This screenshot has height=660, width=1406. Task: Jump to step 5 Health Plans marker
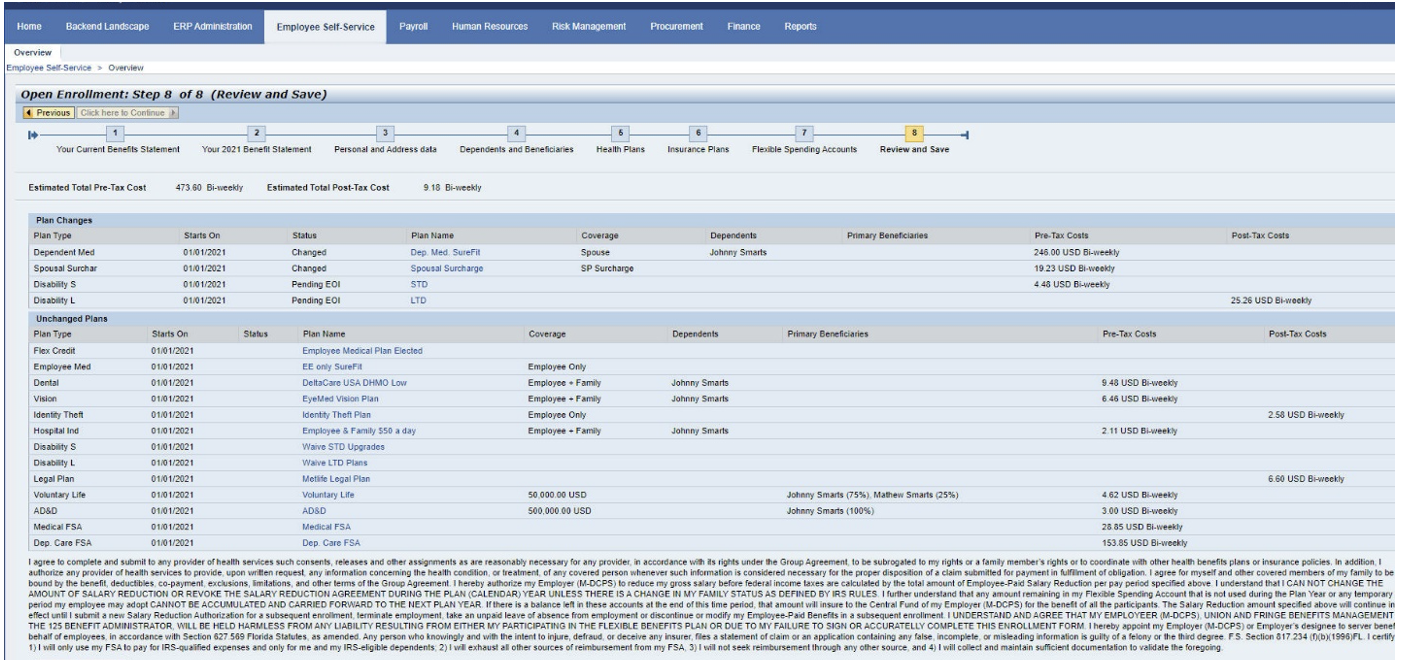point(620,132)
